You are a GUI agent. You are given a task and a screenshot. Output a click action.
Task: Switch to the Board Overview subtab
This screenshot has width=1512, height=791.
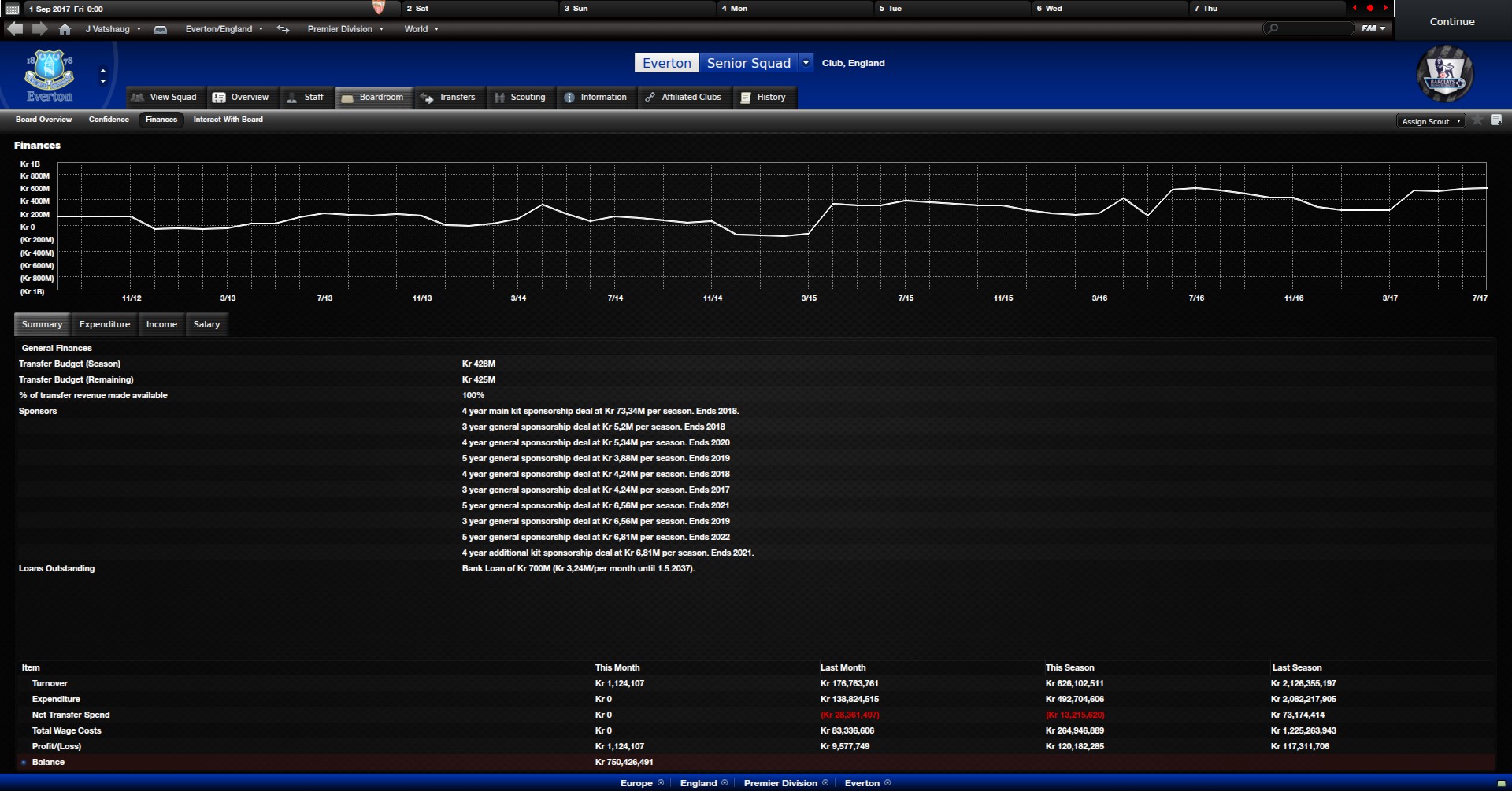(43, 120)
